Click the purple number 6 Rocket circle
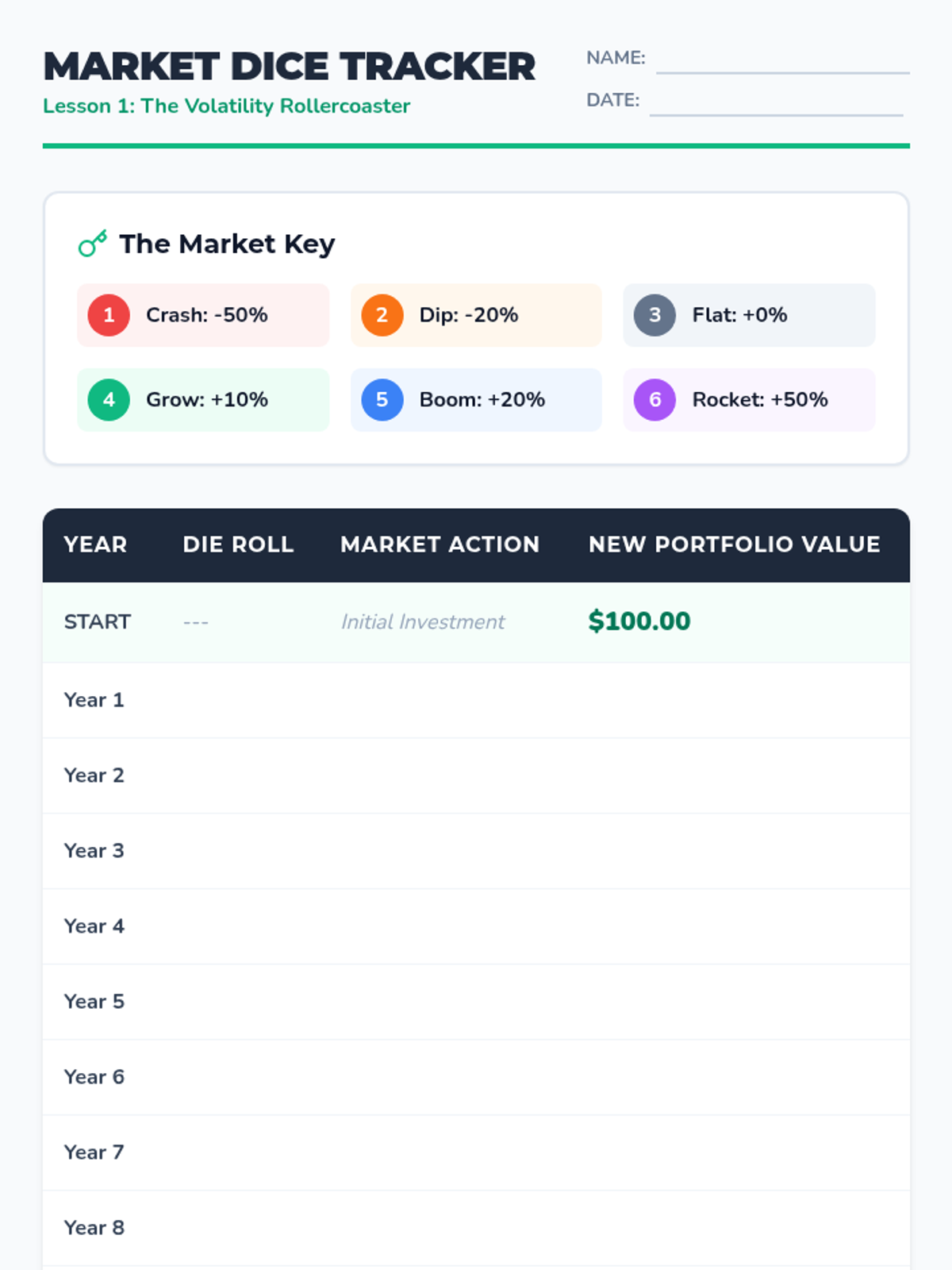Image resolution: width=952 pixels, height=1270 pixels. coord(654,399)
